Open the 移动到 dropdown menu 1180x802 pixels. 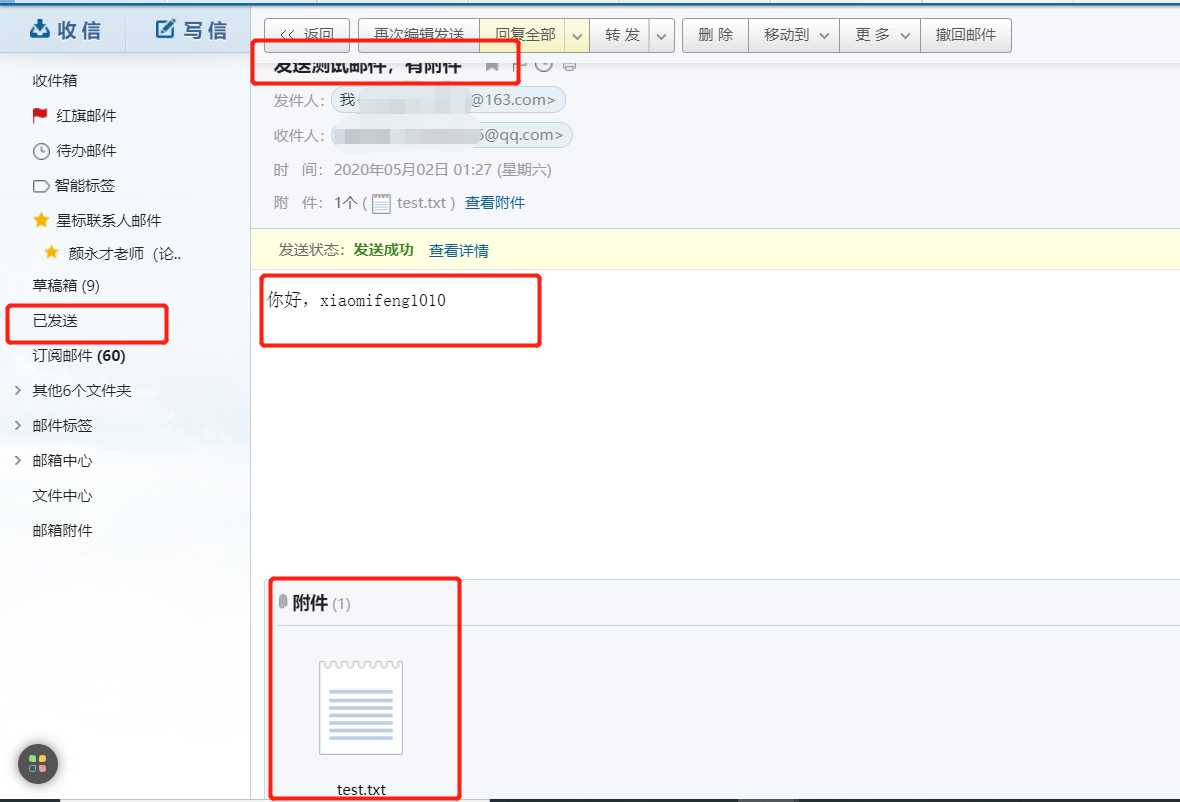795,35
